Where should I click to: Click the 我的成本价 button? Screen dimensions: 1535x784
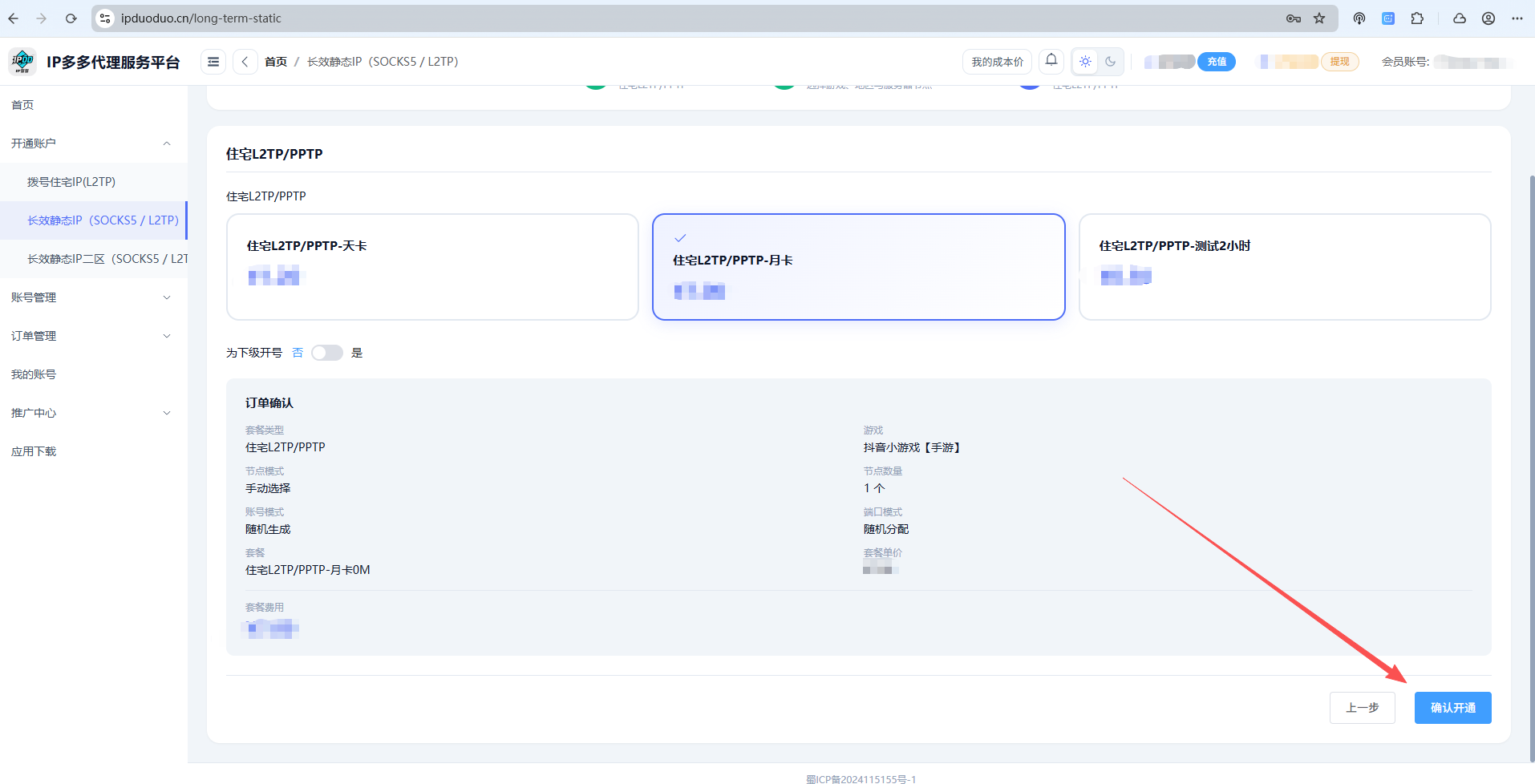point(997,62)
